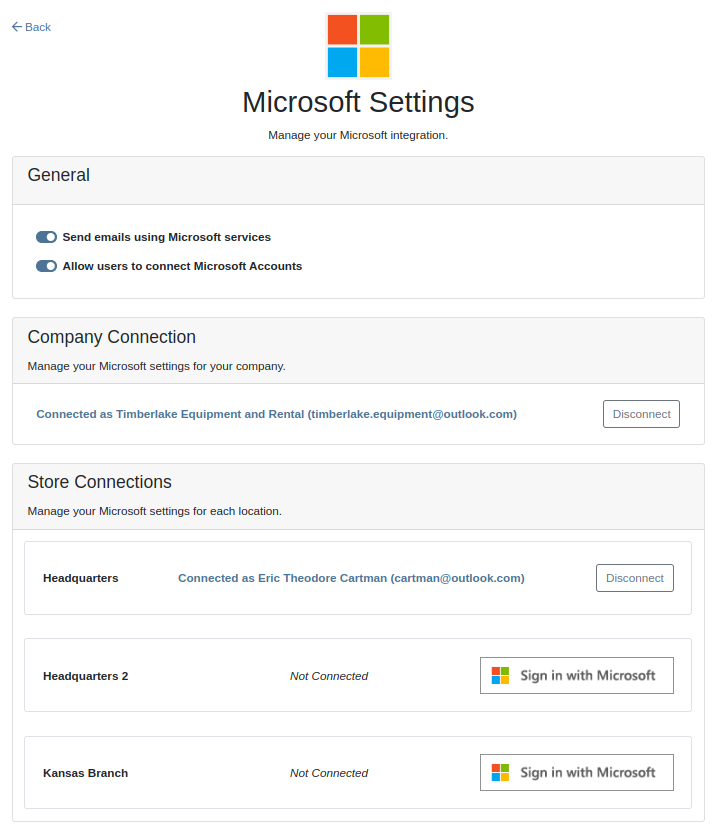
Task: Disconnect the Timberlake Equipment company connection
Action: point(641,414)
